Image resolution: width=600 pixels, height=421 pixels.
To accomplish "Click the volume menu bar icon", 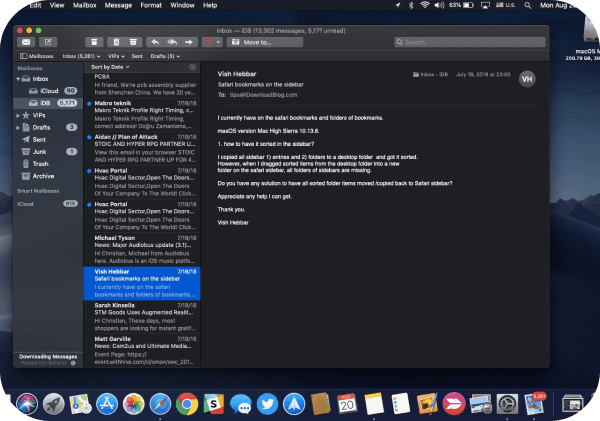I will [439, 5].
